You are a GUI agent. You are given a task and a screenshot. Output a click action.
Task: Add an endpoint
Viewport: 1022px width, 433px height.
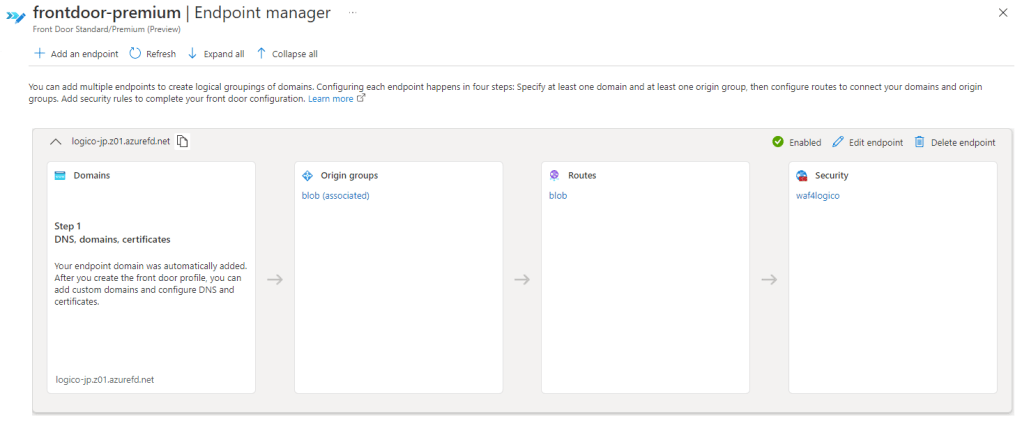[76, 54]
